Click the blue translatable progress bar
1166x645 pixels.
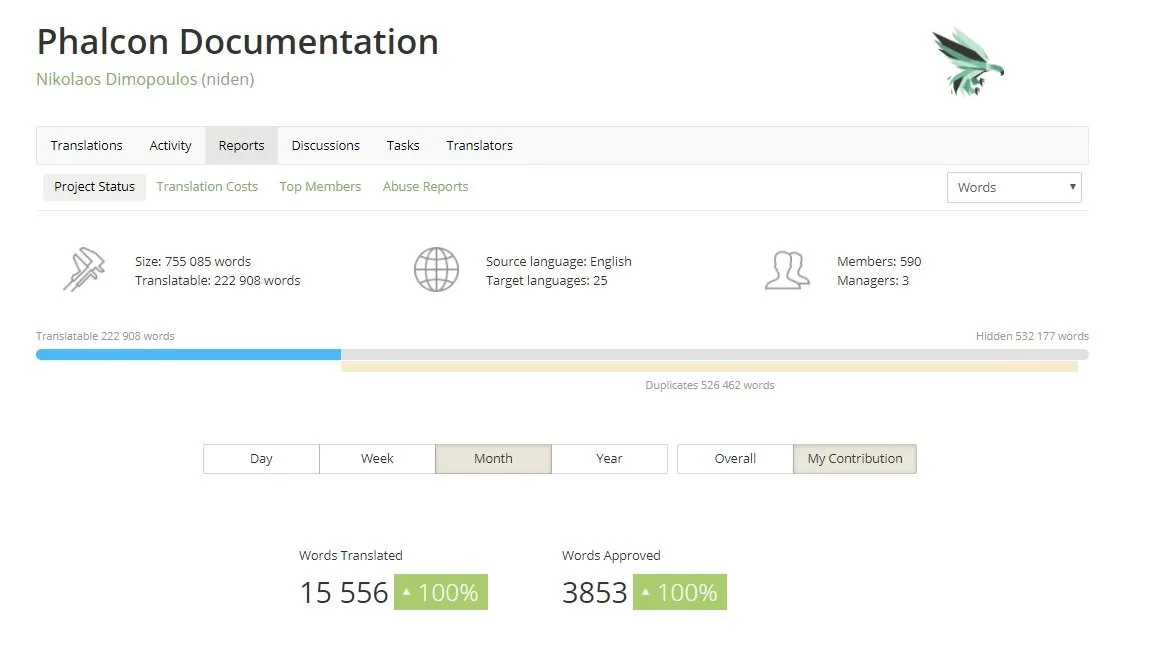(188, 355)
